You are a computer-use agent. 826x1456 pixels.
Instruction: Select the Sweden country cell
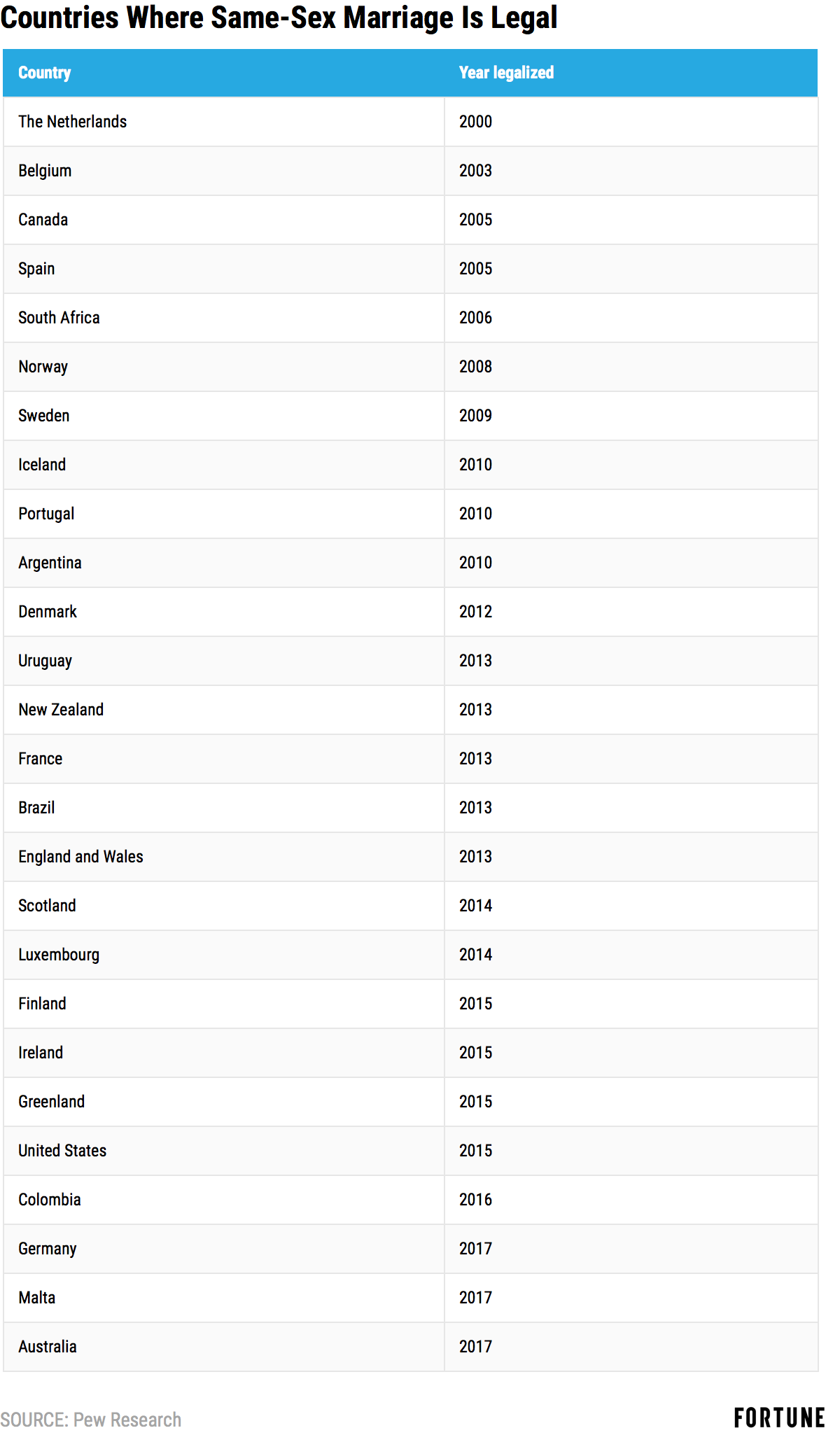tap(44, 416)
